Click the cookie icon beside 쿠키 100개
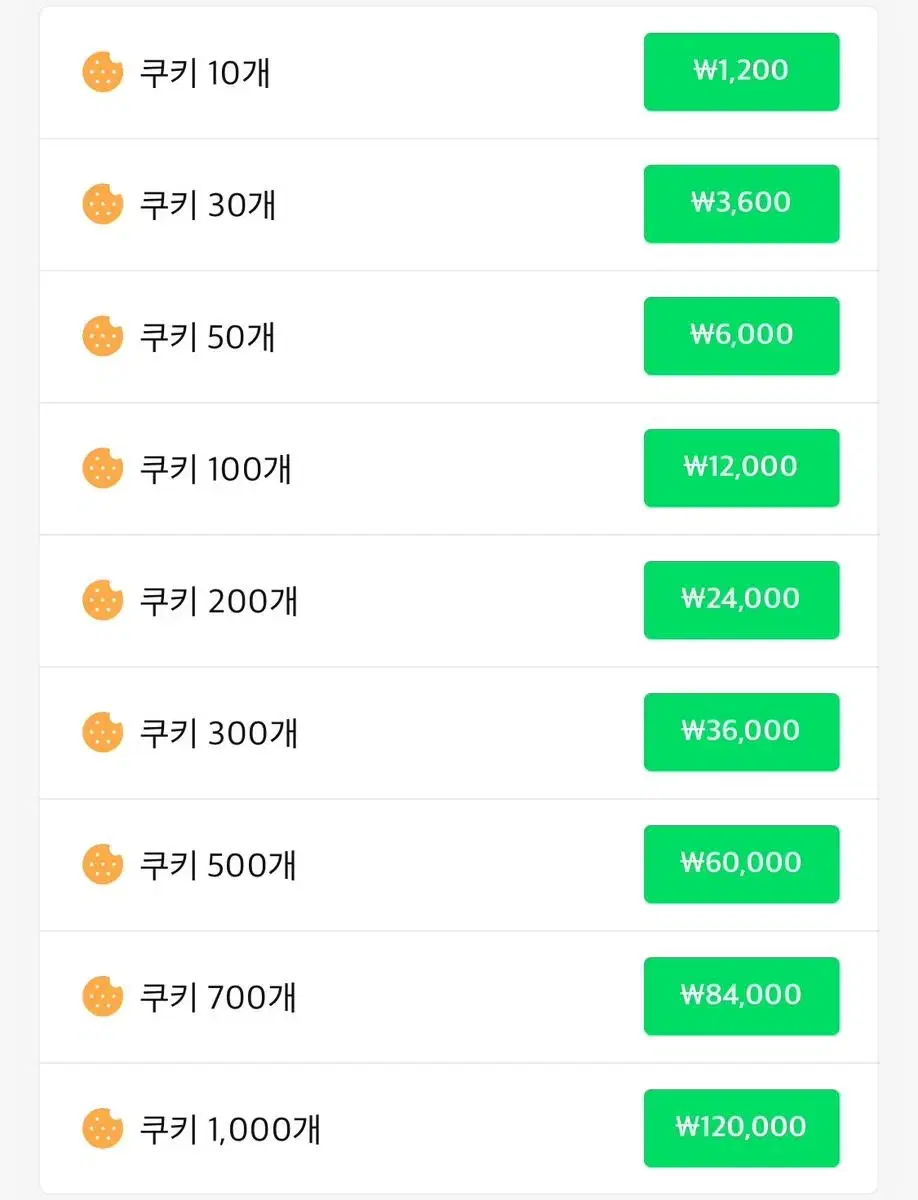 [x=102, y=468]
